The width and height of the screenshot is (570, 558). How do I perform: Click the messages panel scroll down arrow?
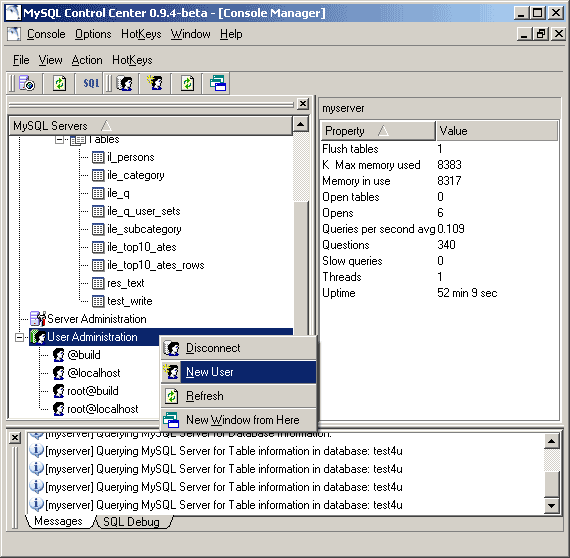(x=551, y=506)
